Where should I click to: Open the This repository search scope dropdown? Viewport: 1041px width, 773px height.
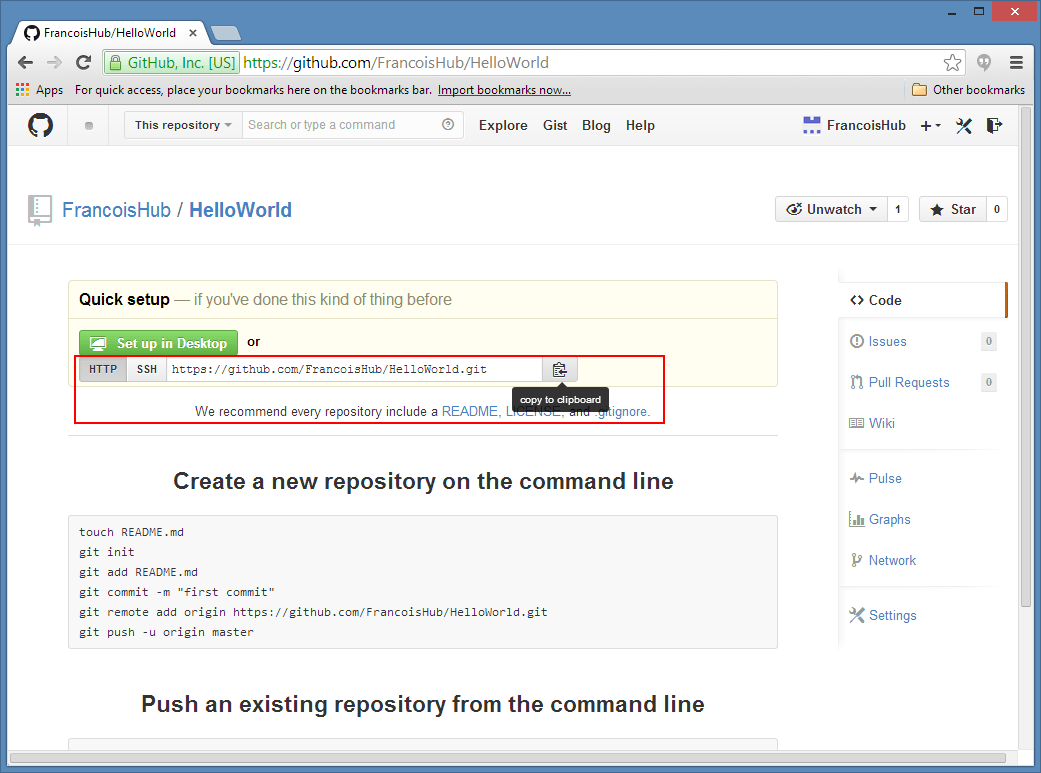(183, 125)
